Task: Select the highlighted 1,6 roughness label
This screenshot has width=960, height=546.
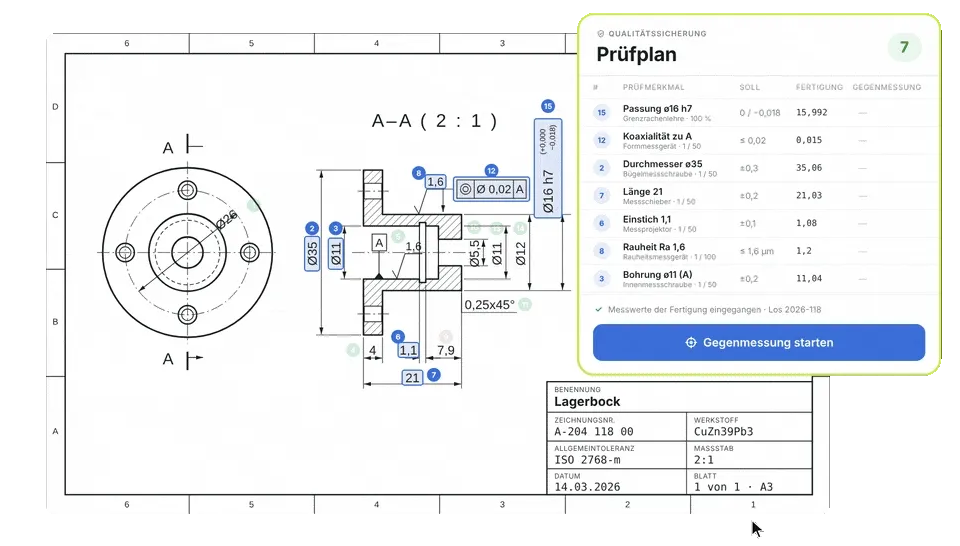Action: click(435, 182)
